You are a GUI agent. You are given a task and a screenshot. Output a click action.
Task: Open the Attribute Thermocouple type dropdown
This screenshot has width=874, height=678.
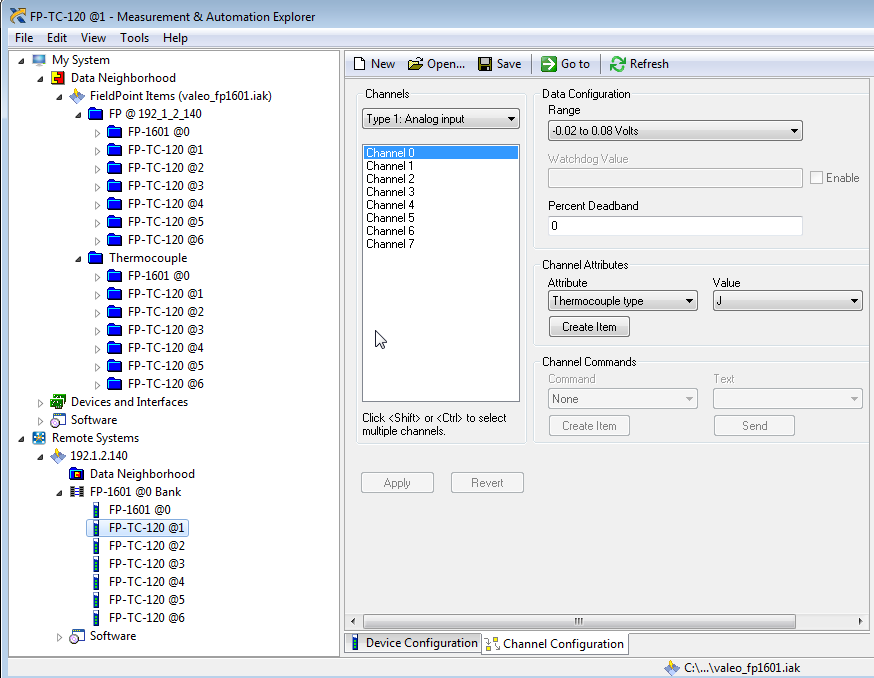coord(623,301)
